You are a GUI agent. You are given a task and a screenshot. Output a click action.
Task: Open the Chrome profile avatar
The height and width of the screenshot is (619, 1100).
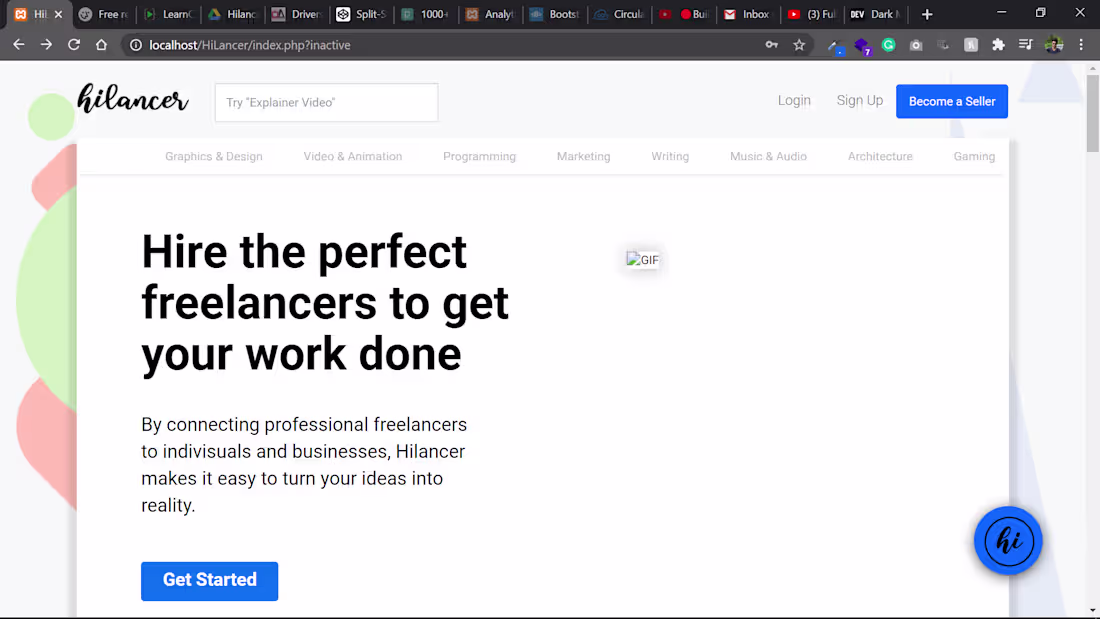(1054, 45)
